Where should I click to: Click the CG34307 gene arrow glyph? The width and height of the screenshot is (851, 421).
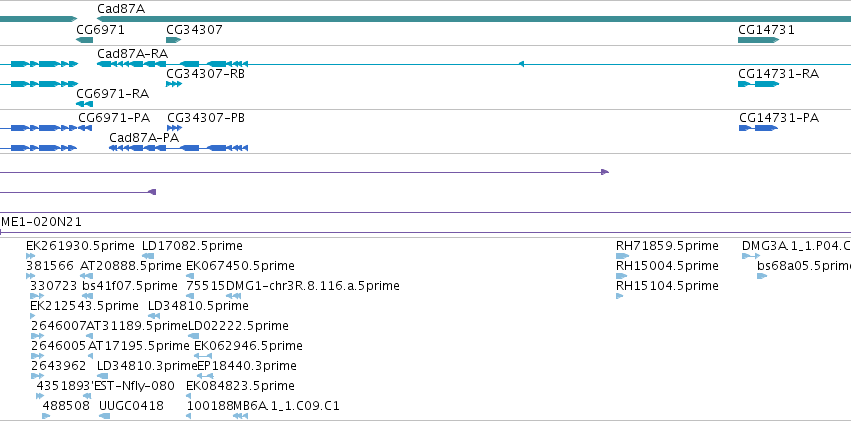174,40
